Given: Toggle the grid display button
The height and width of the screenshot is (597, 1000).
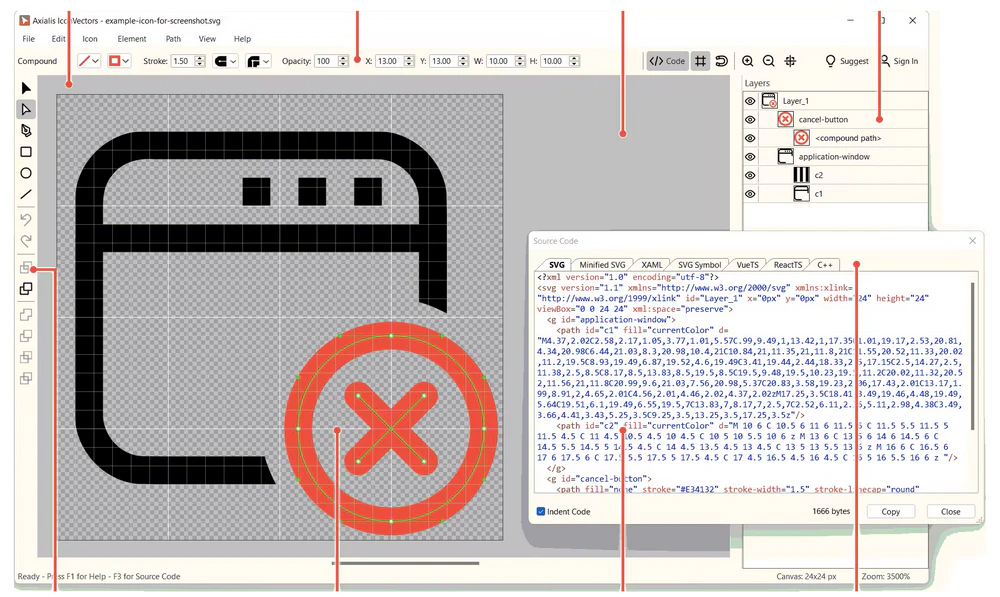Looking at the screenshot, I should click(701, 61).
